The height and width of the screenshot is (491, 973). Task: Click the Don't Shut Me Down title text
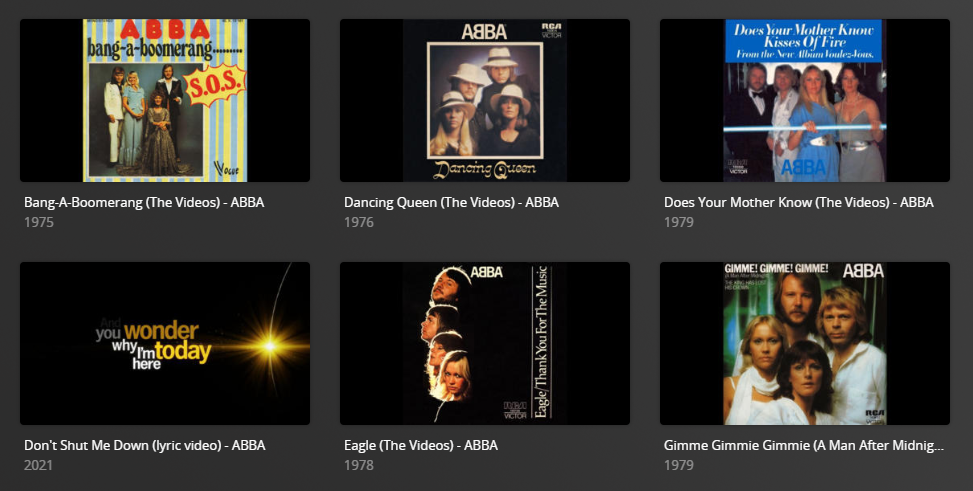click(145, 445)
